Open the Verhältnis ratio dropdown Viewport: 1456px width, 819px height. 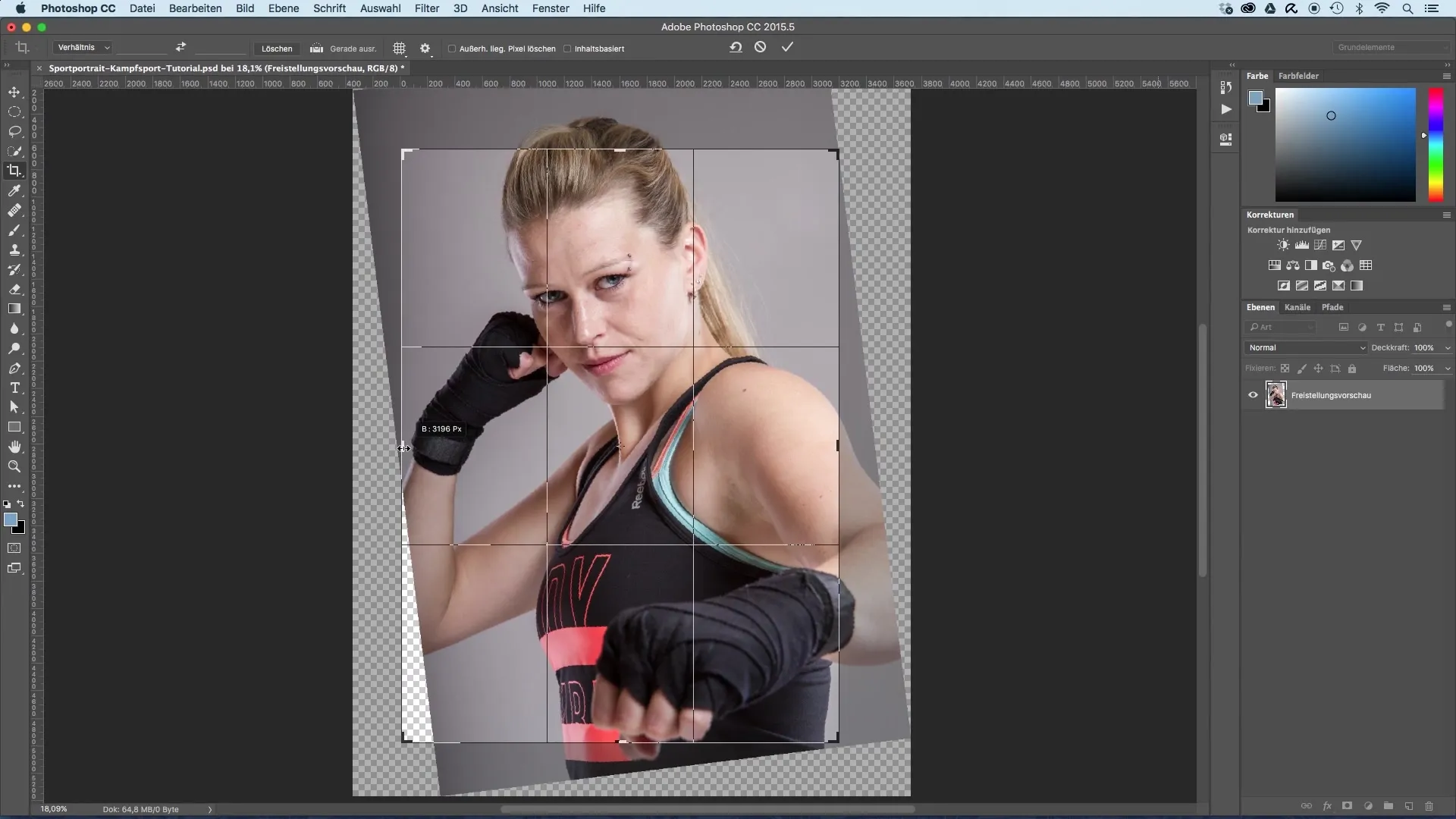tap(83, 47)
